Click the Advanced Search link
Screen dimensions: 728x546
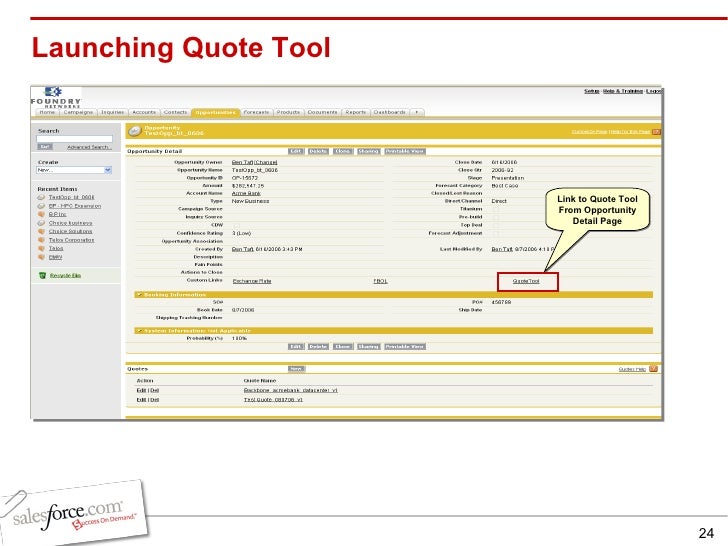coord(88,147)
